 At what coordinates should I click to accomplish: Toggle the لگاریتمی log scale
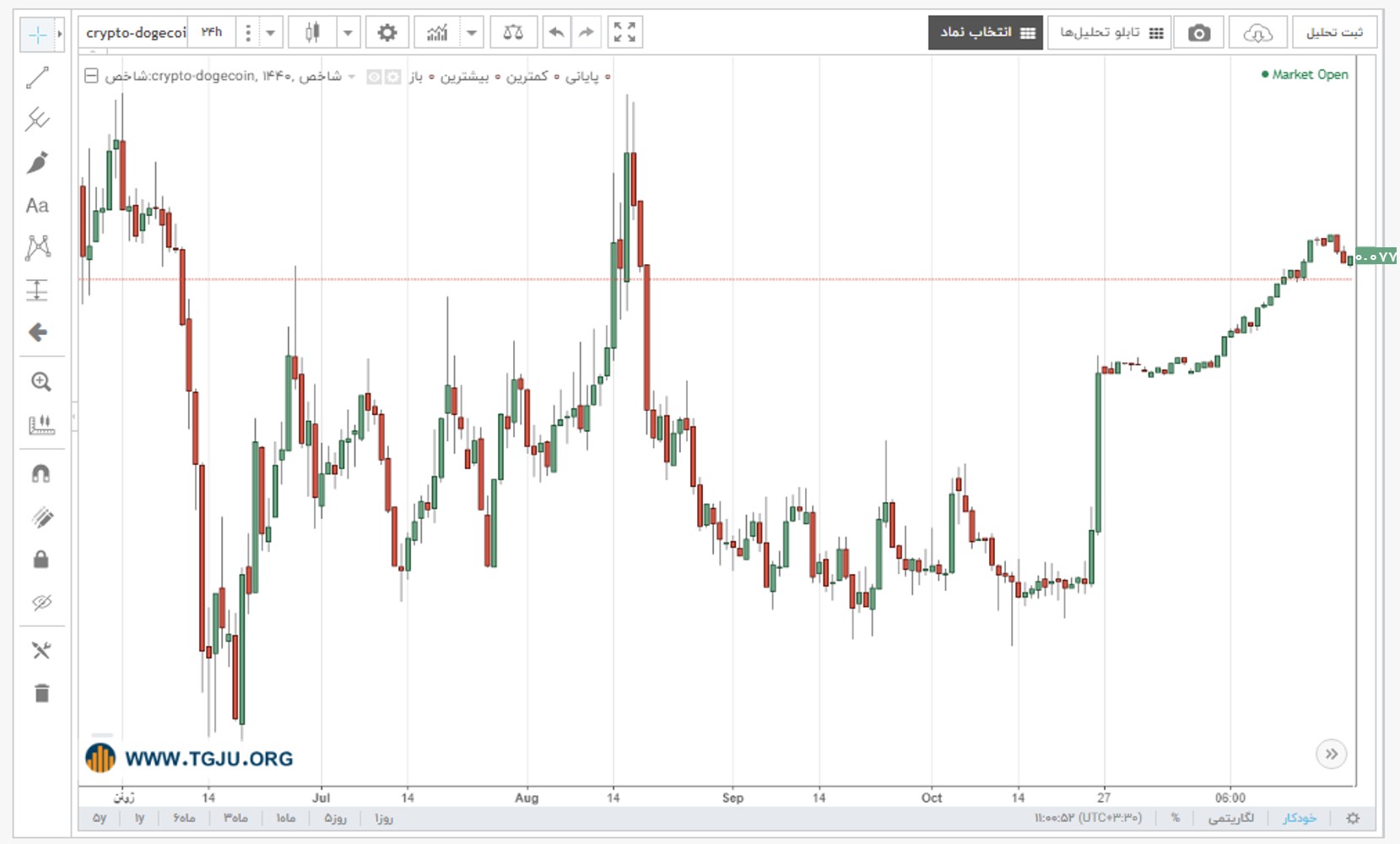click(1230, 818)
